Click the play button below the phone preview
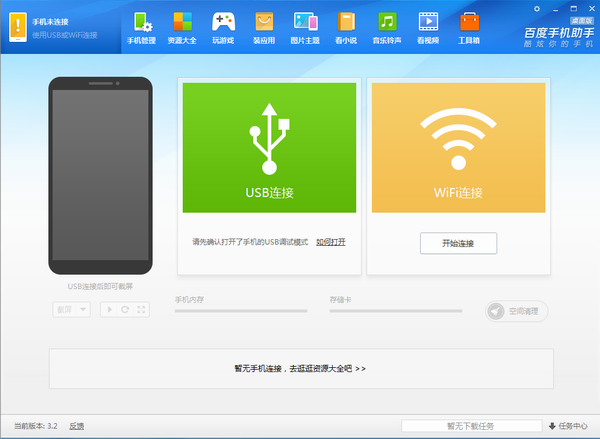Viewport: 600px width, 439px height. (x=109, y=309)
